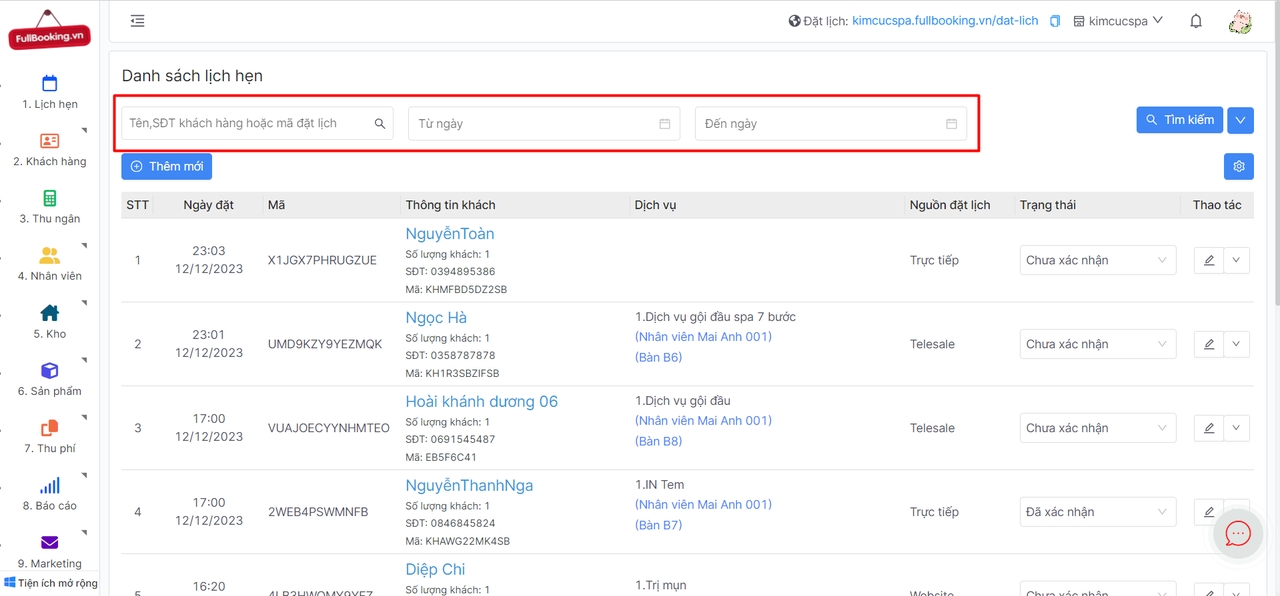Open table settings with the gear icon
The image size is (1280, 596).
(1238, 166)
